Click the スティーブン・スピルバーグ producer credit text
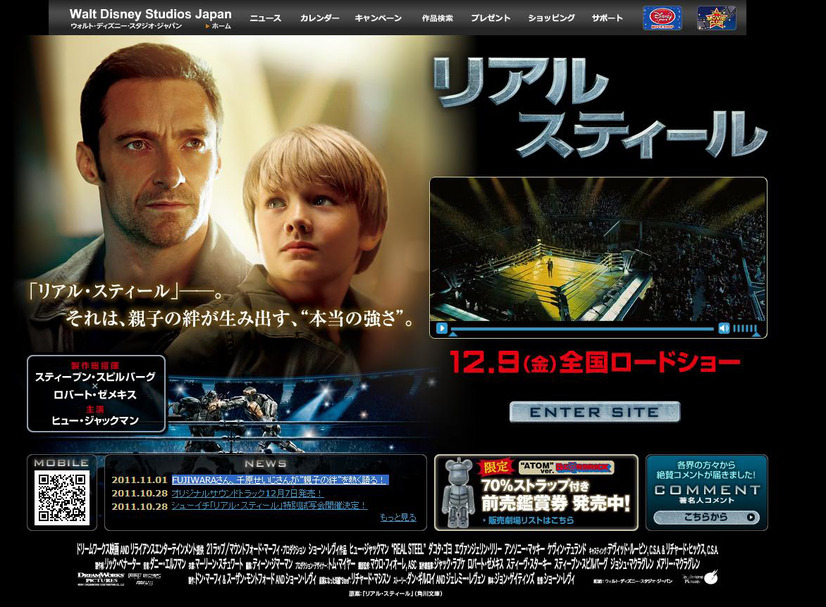The height and width of the screenshot is (607, 826). [x=95, y=377]
